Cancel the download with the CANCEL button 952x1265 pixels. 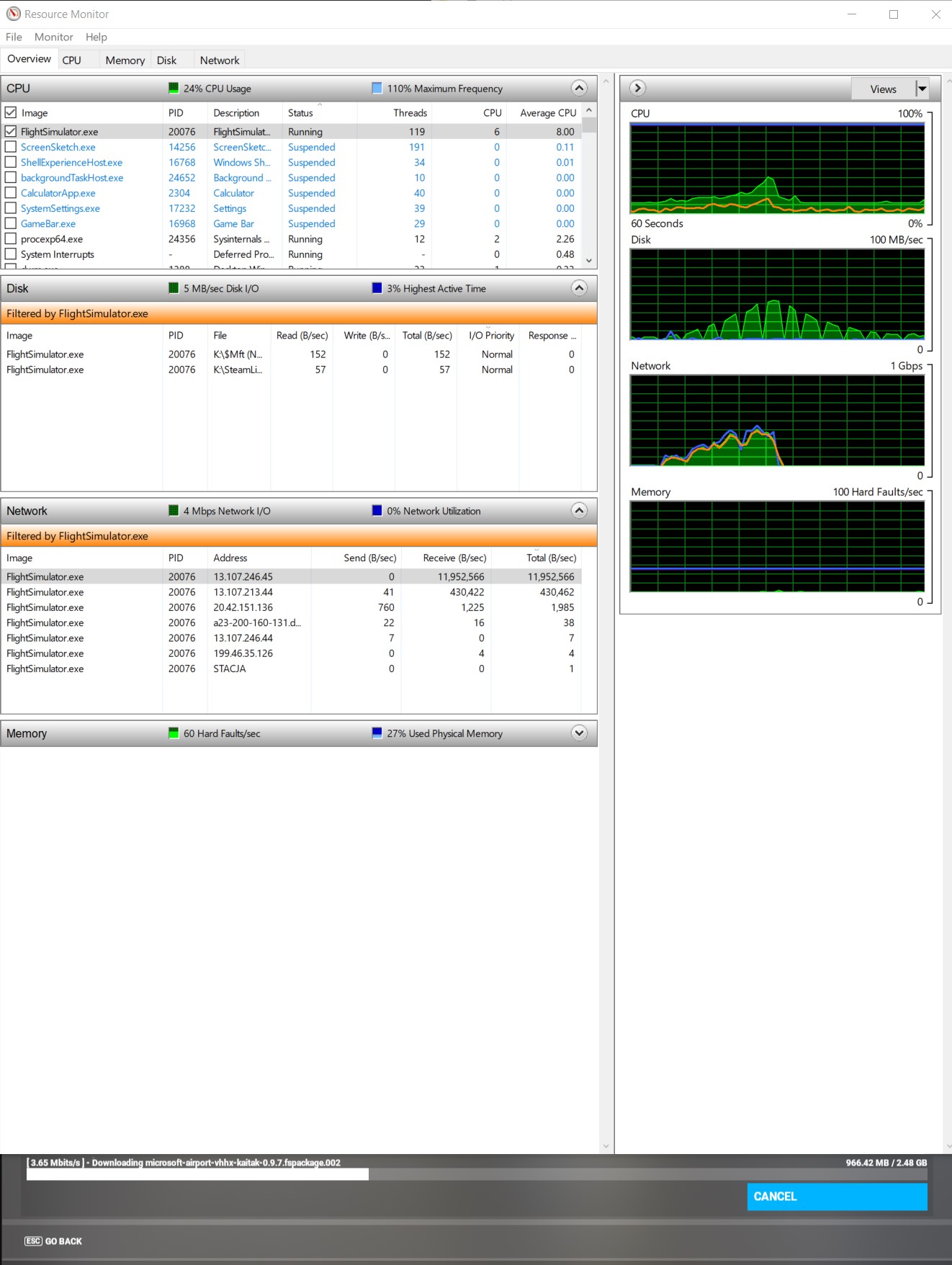tap(837, 1197)
